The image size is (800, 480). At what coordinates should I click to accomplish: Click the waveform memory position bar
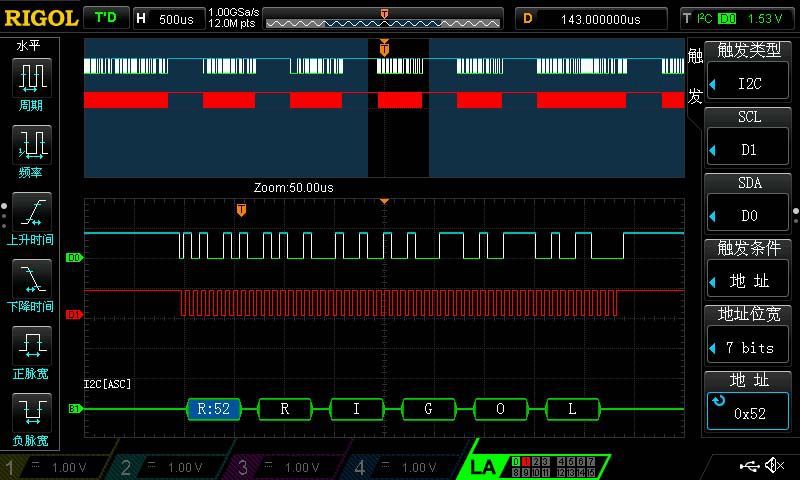(x=384, y=18)
